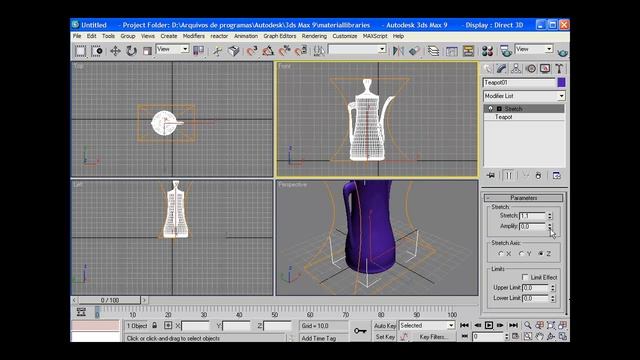Open the Render Scene dialog icon
The height and width of the screenshot is (360, 640).
click(506, 51)
